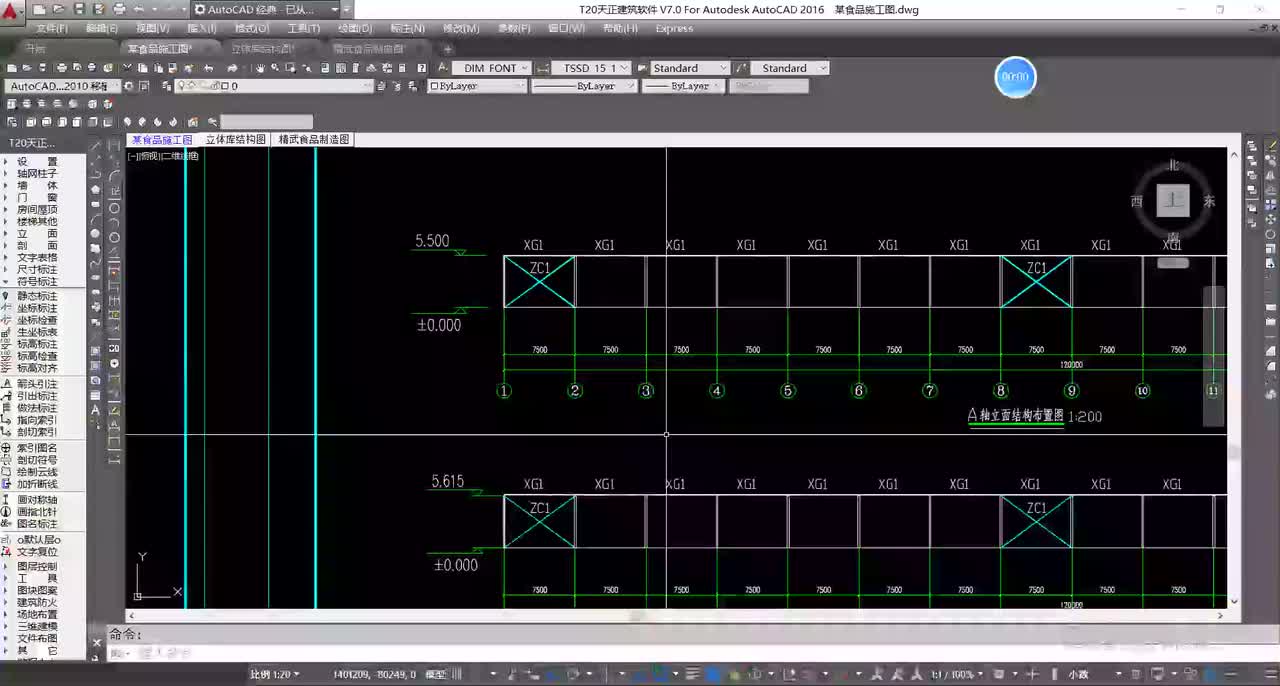Image resolution: width=1280 pixels, height=686 pixels.
Task: Switch to the 精武食品制造图 layout tab
Action: [314, 140]
